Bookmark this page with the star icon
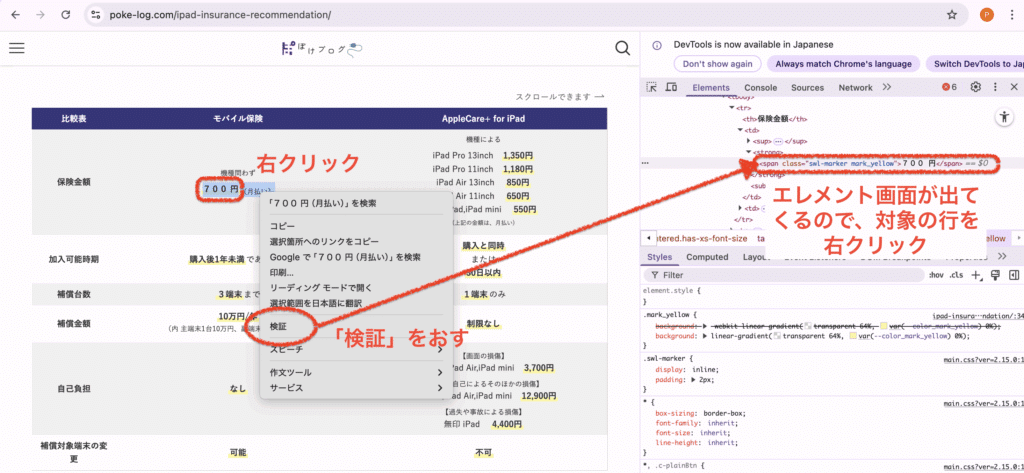 [952, 14]
